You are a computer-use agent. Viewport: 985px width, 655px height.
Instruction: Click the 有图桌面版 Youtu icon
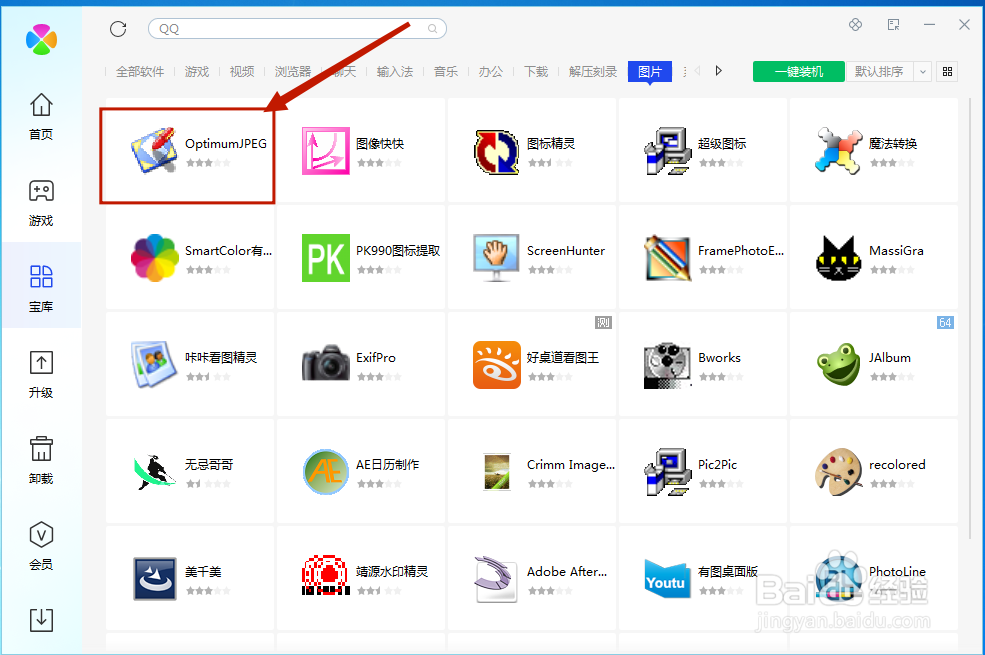tap(668, 578)
